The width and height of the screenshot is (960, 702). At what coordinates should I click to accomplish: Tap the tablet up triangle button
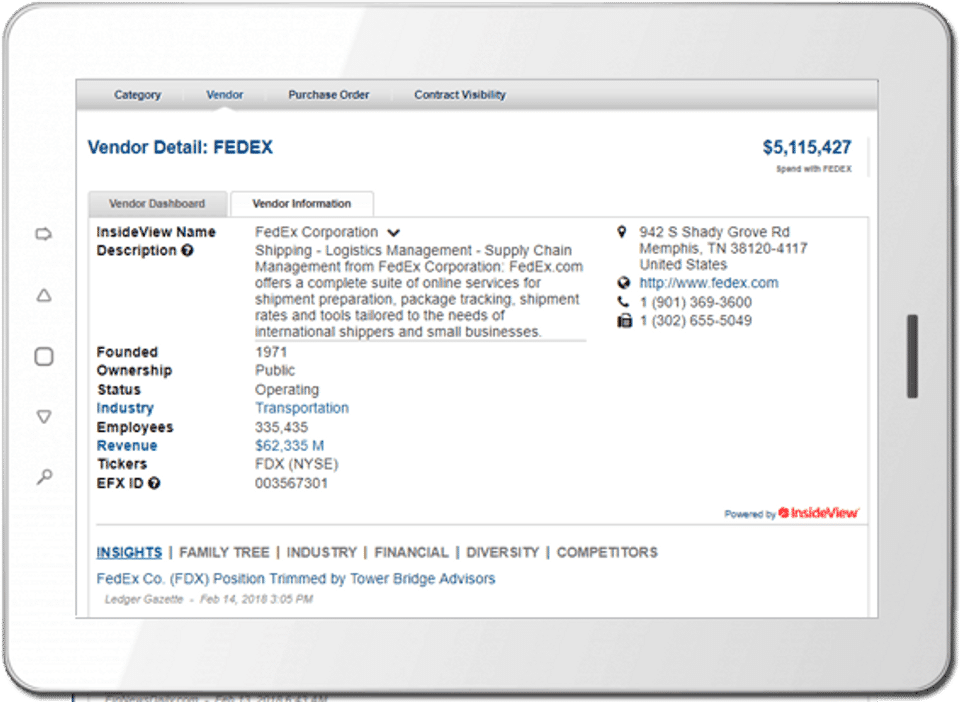point(43,296)
